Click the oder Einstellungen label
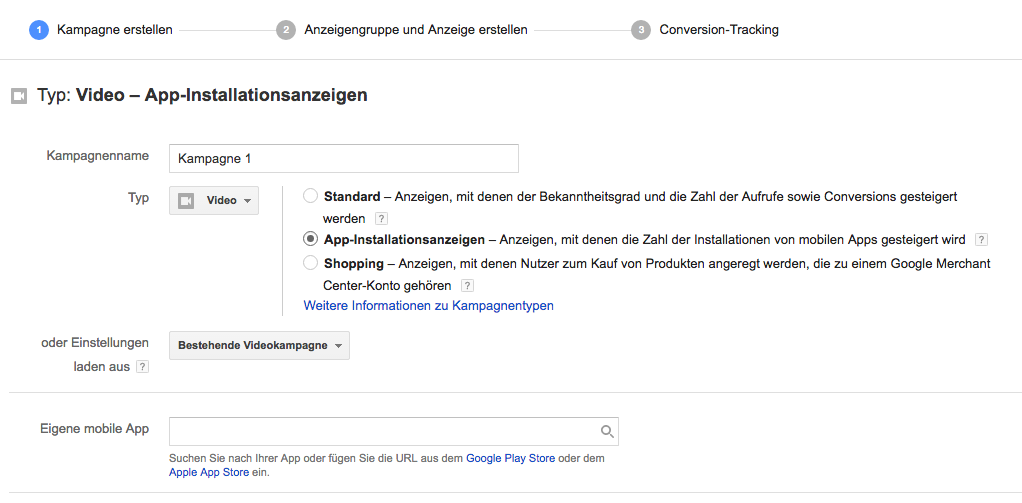Image resolution: width=1022 pixels, height=503 pixels. tap(95, 343)
